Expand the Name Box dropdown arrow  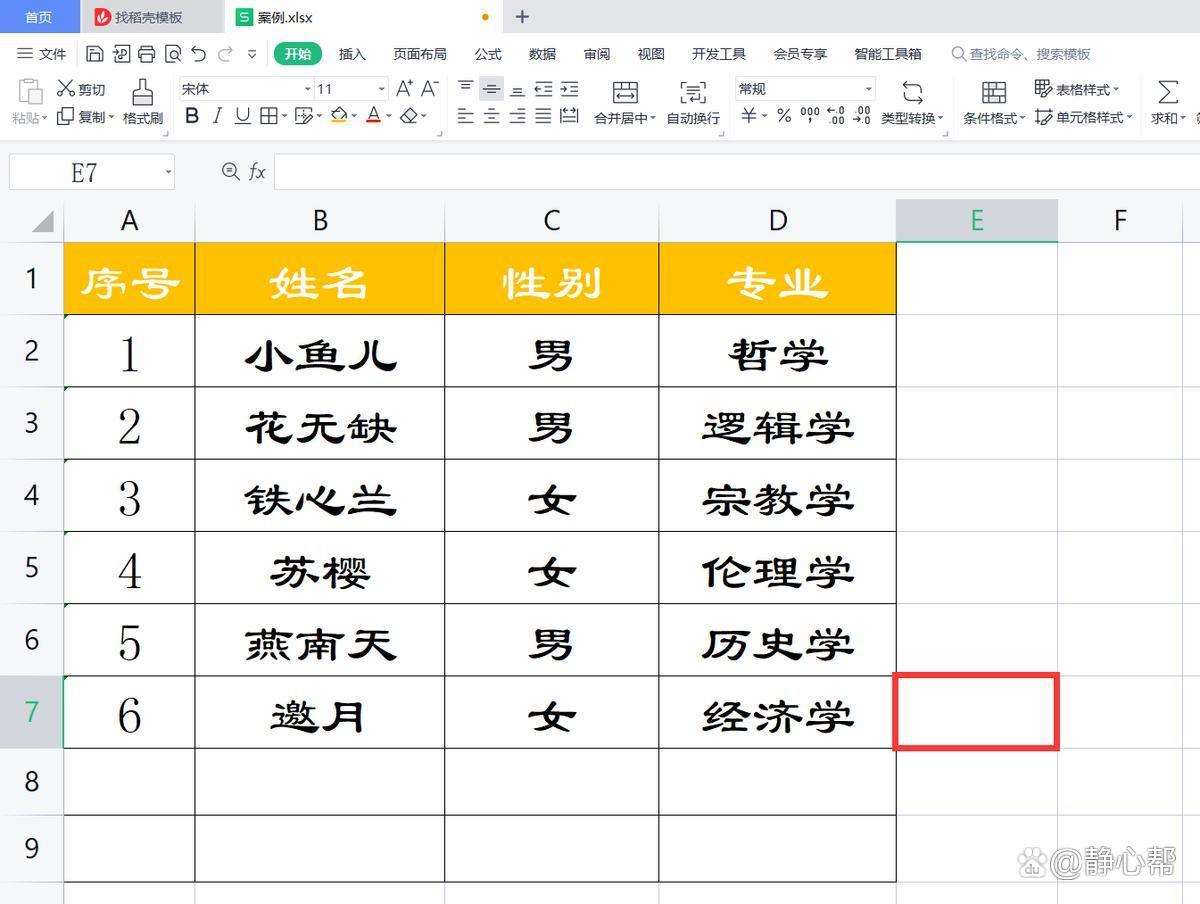168,172
